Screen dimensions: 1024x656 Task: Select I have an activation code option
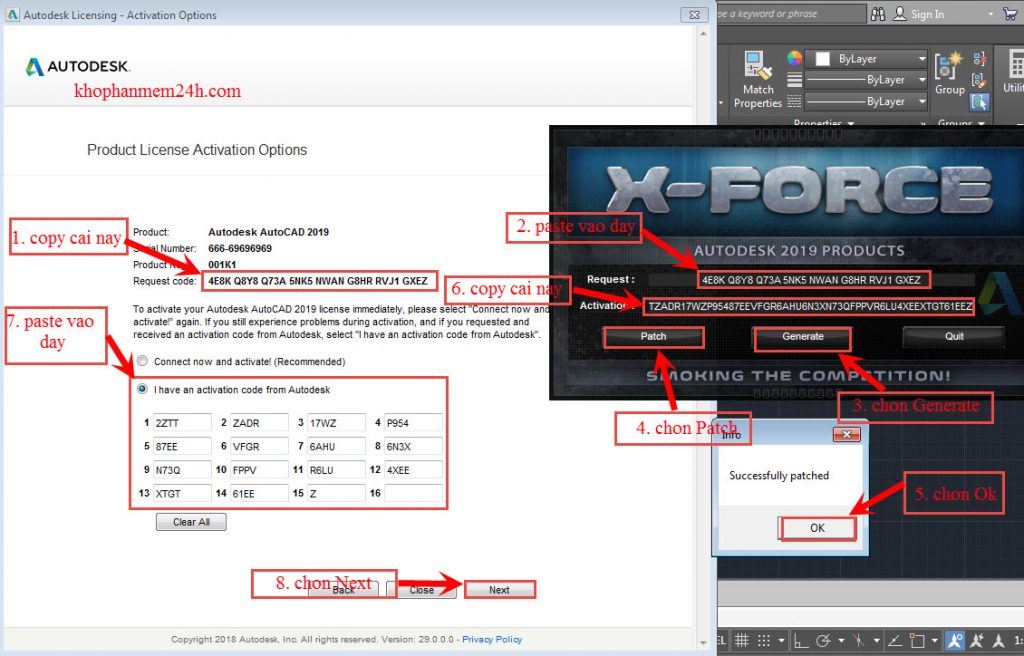[142, 389]
